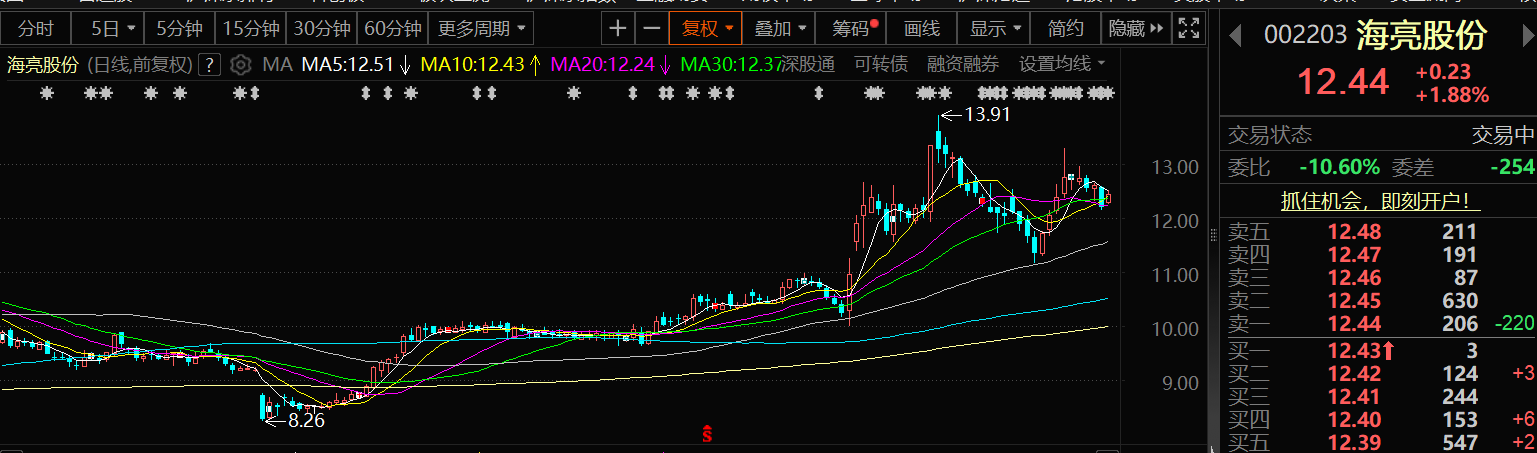
Task: Click the red S marker below chart
Action: coord(708,434)
